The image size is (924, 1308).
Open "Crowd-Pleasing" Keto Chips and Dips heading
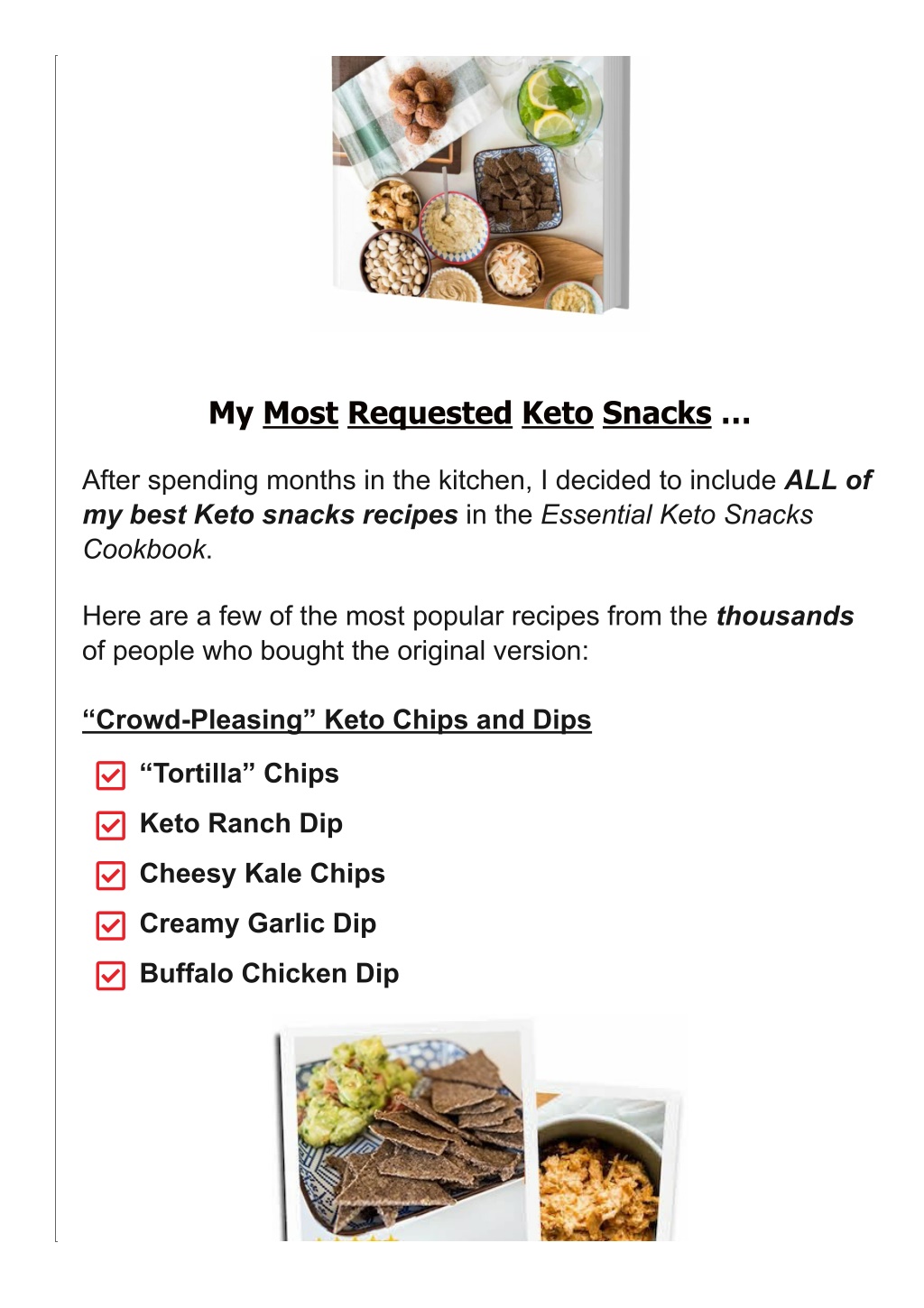pos(337,719)
